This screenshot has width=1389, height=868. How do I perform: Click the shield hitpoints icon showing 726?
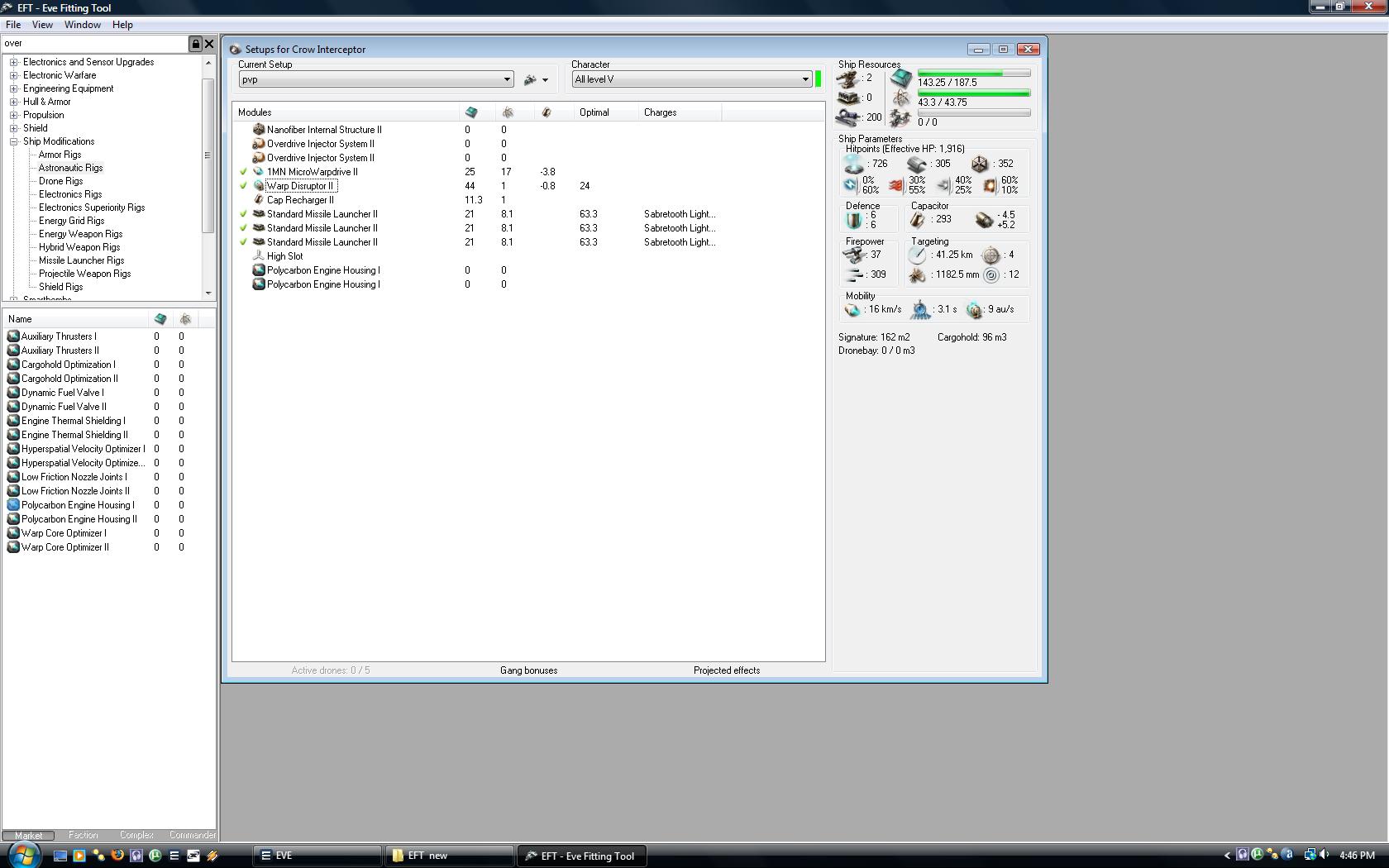pos(853,164)
